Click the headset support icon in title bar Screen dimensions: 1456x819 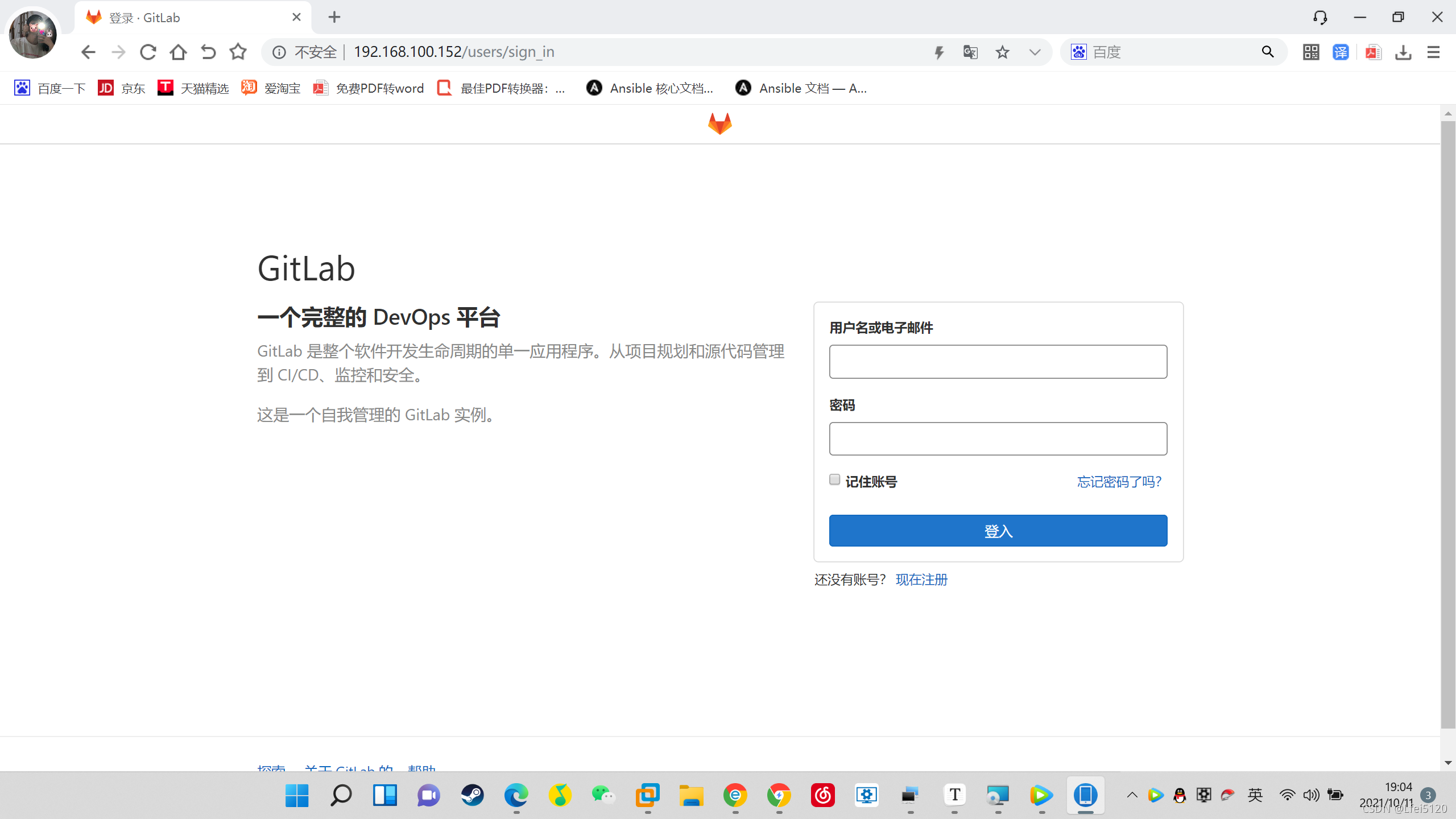(1320, 18)
